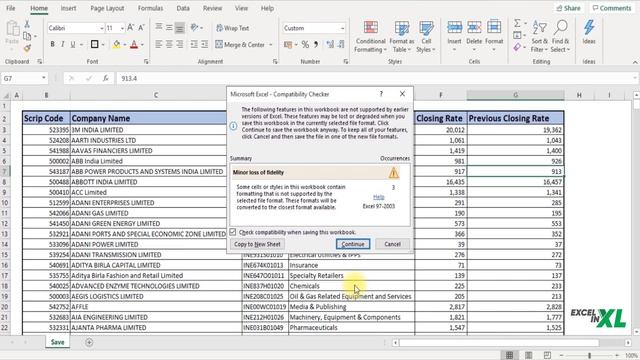Image resolution: width=640 pixels, height=360 pixels.
Task: Click the Increase Decimal icon
Action: [330, 44]
